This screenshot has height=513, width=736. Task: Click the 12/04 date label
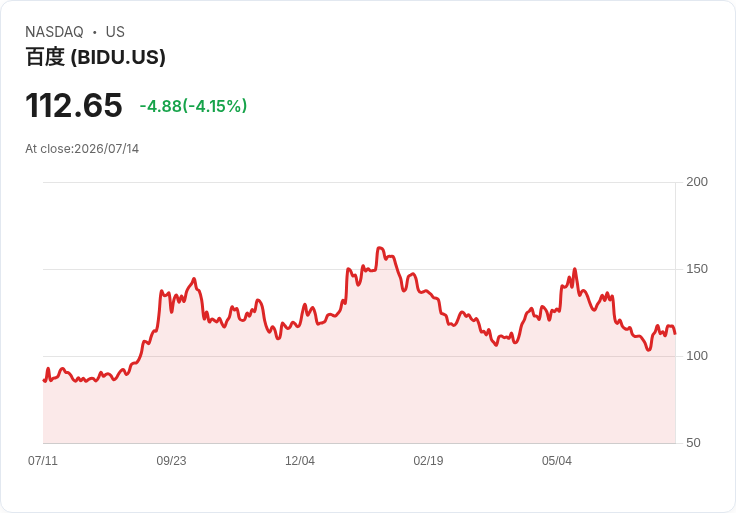pos(299,460)
